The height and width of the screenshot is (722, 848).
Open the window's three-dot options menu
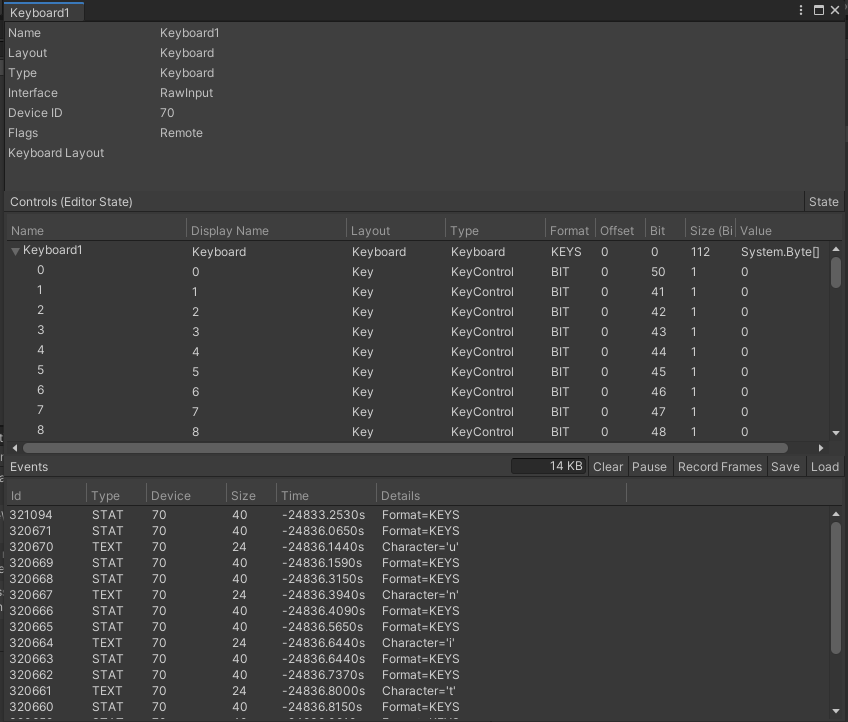802,10
